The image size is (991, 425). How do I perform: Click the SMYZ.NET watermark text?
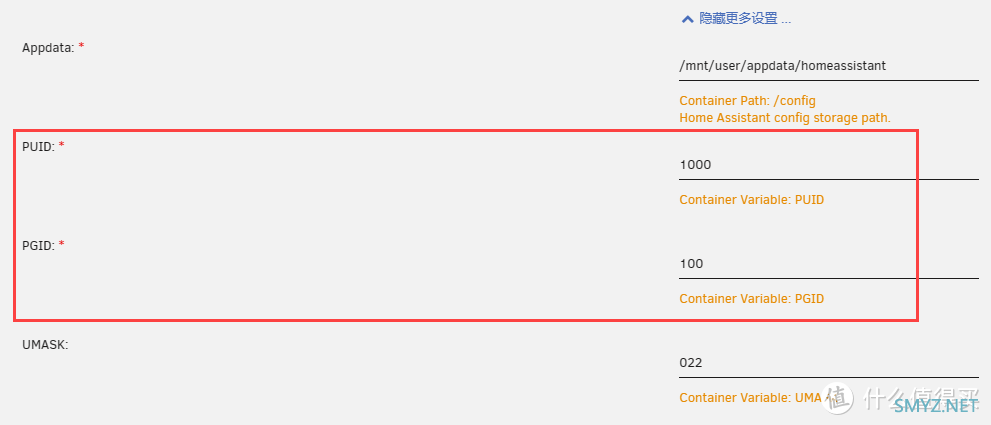coord(935,405)
